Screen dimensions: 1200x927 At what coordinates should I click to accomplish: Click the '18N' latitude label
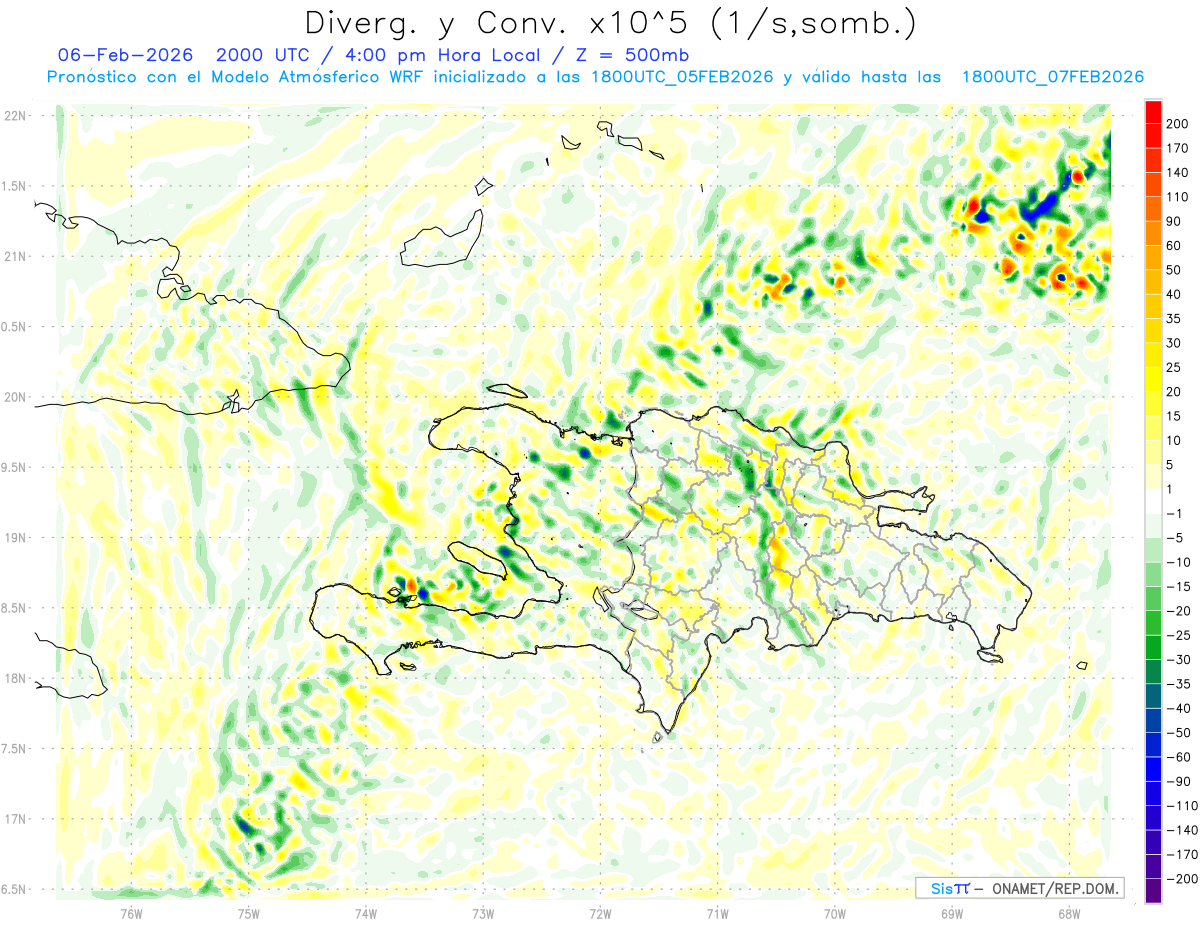click(14, 678)
